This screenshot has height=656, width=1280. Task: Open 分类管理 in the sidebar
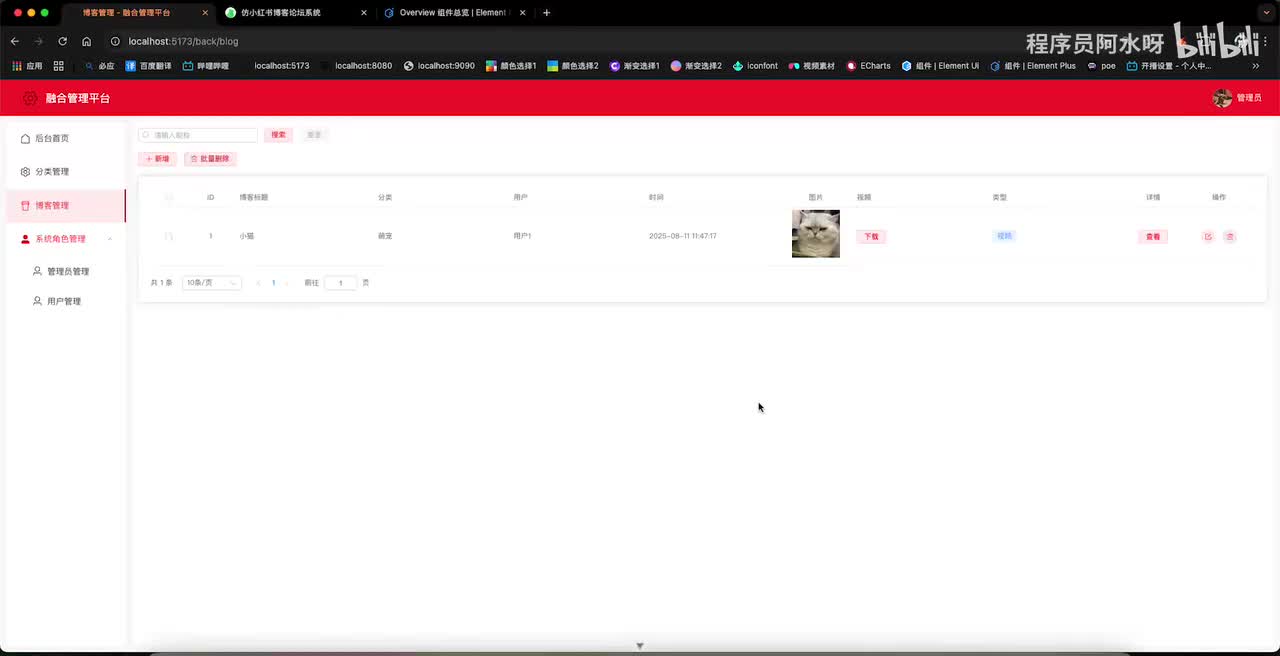(x=65, y=172)
